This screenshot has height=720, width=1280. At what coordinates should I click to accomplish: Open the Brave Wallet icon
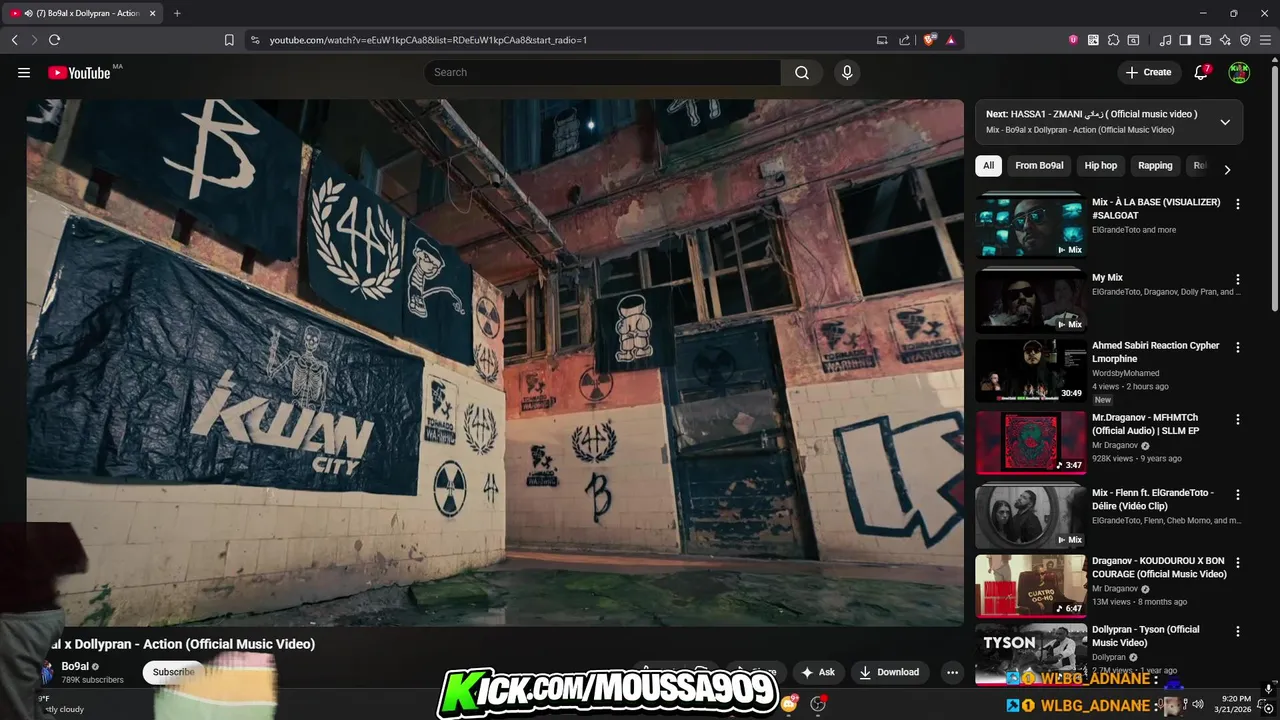pos(1205,40)
